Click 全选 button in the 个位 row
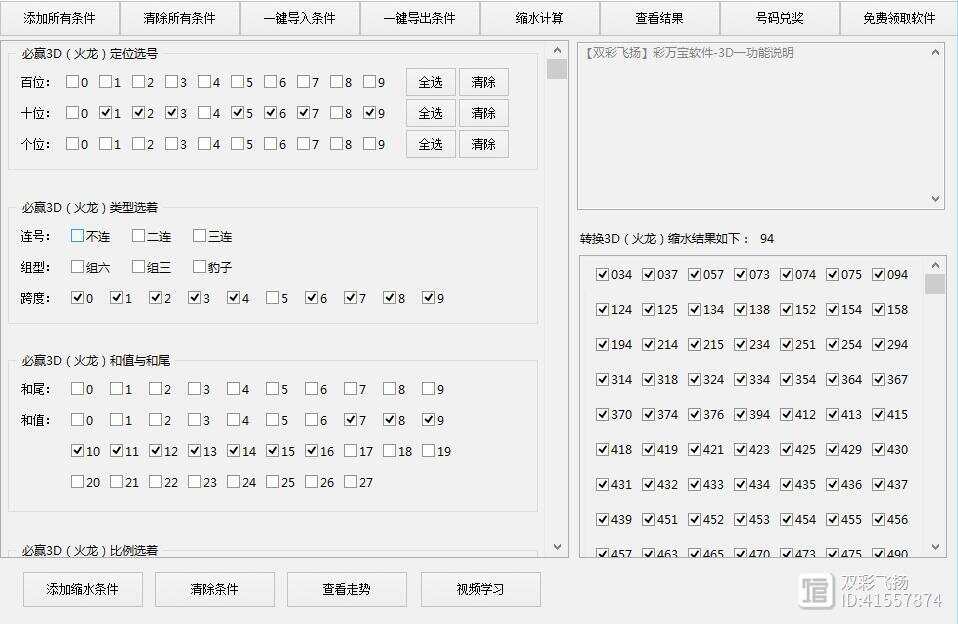This screenshot has width=958, height=624. [431, 144]
